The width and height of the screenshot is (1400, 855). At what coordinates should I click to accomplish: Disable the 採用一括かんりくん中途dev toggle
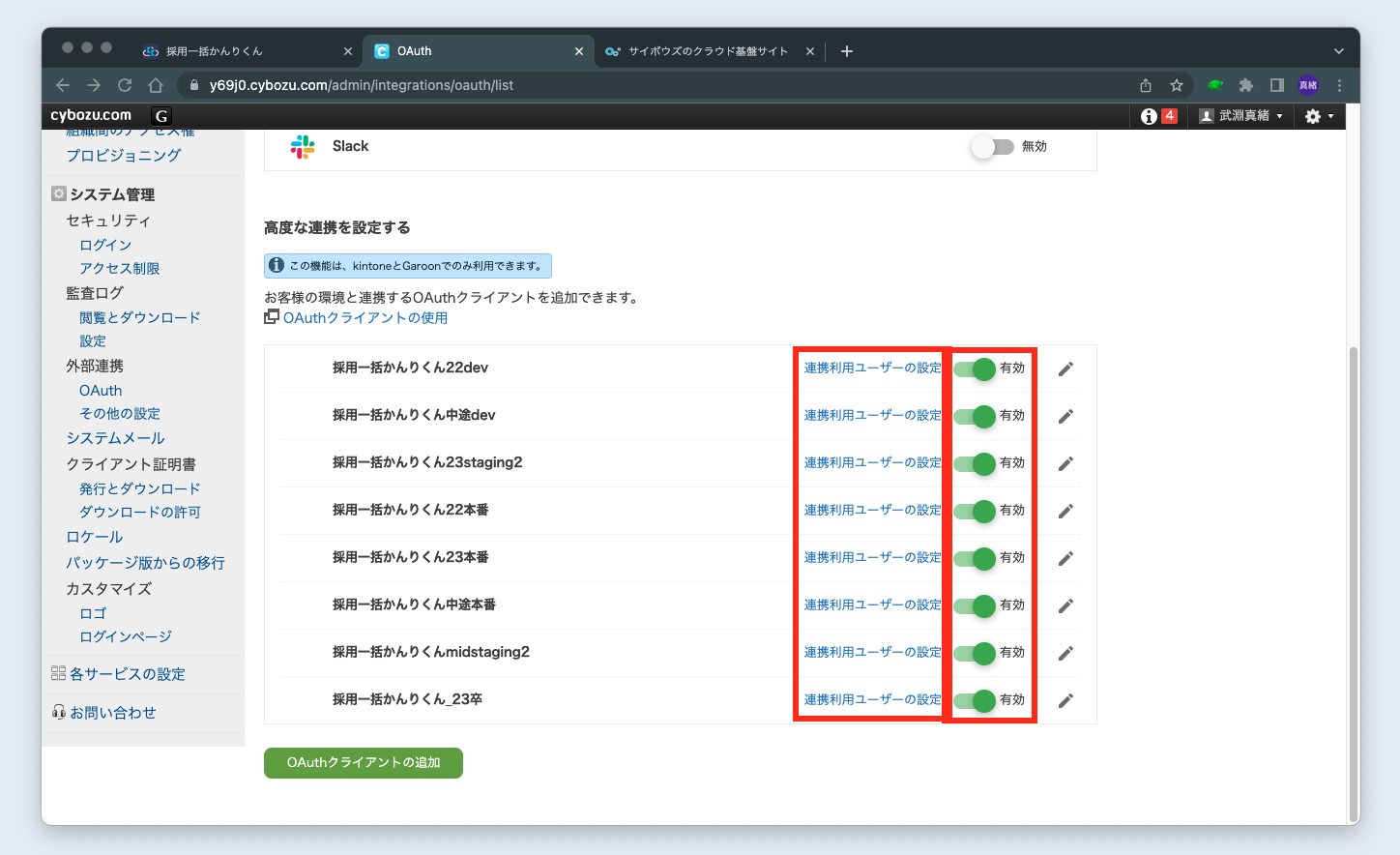coord(975,416)
